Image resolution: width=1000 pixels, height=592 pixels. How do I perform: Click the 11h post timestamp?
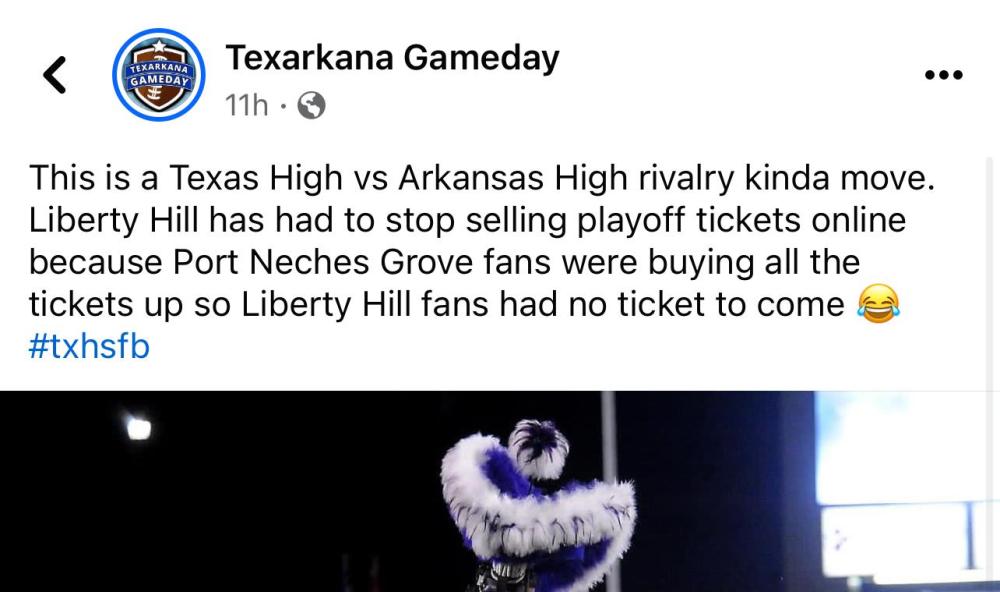coord(246,105)
